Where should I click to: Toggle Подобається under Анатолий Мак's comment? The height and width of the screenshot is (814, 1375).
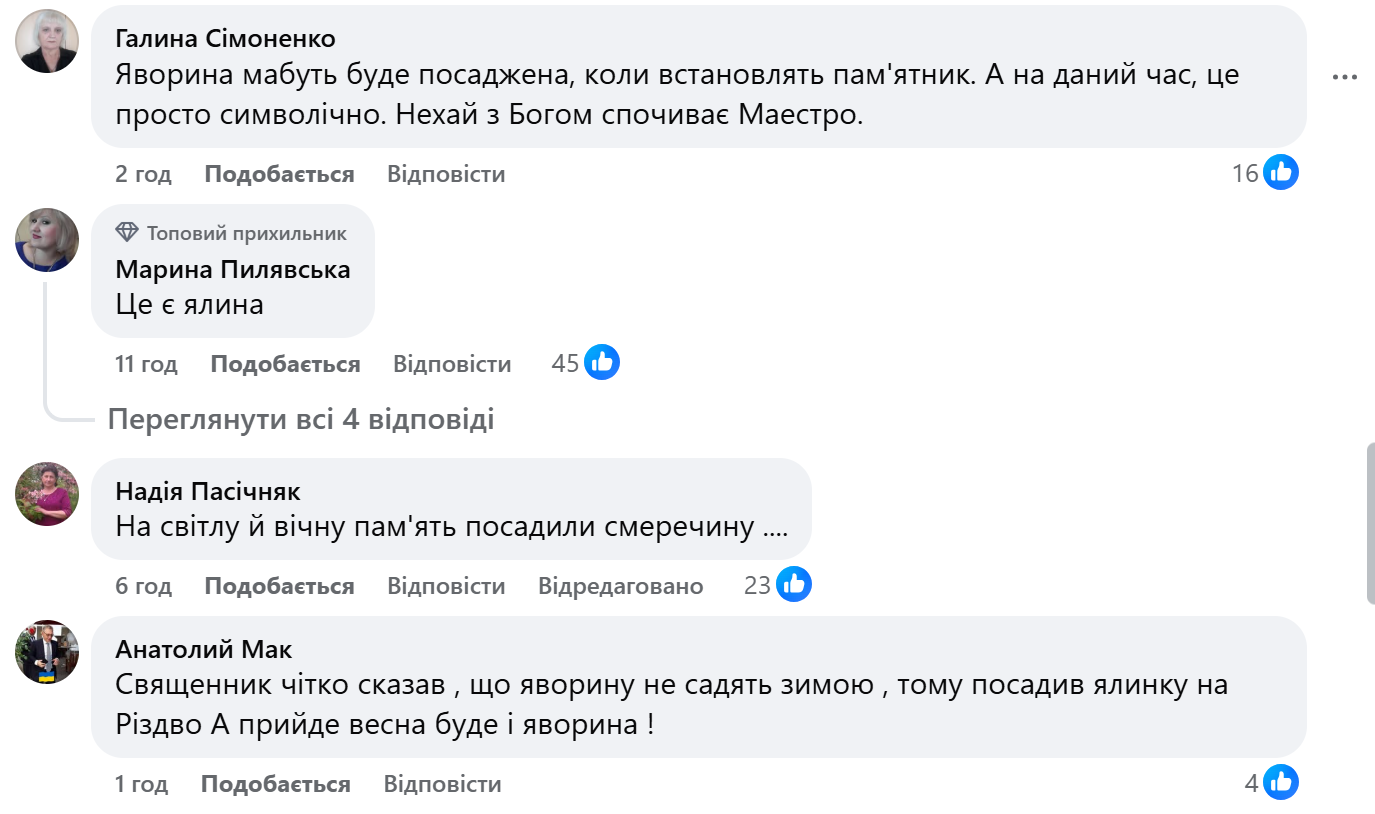[278, 783]
